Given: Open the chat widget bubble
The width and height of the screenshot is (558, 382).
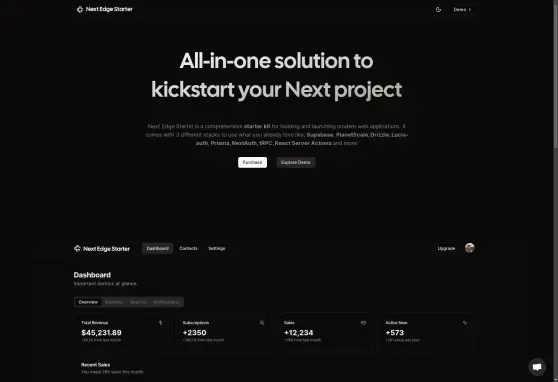Looking at the screenshot, I should [537, 367].
